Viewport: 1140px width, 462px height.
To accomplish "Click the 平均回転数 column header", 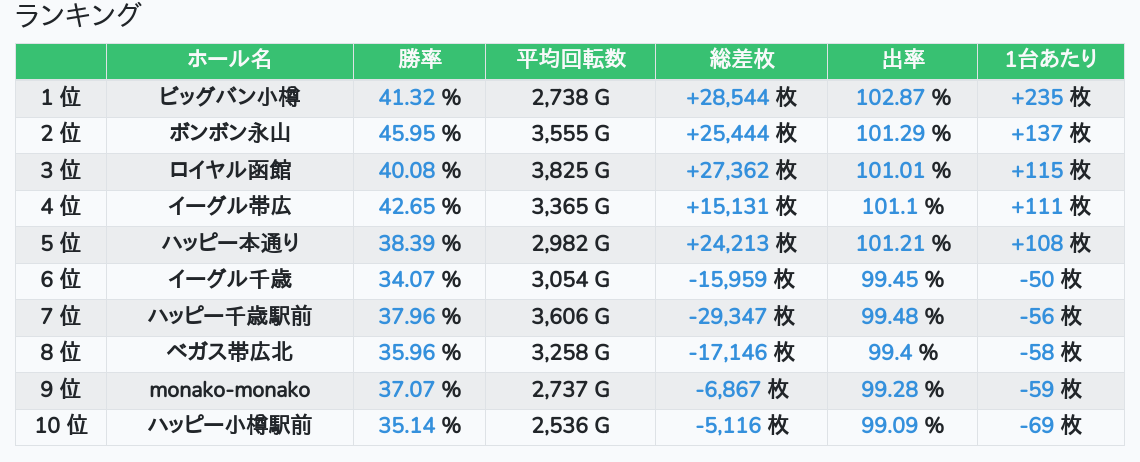I will 570,60.
